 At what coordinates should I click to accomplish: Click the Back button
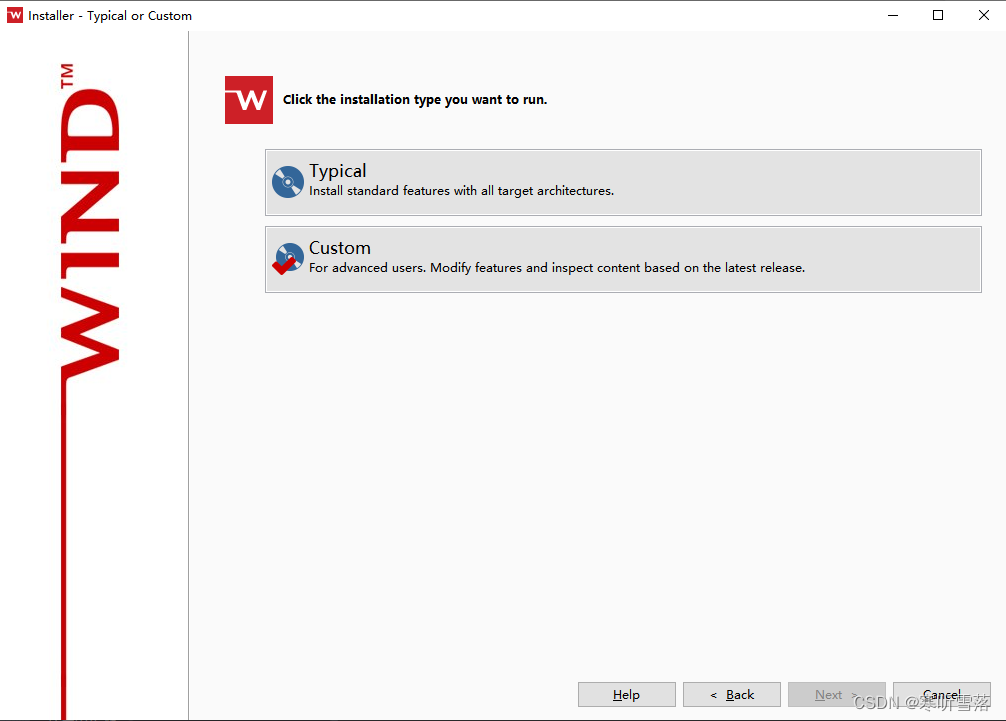(x=731, y=694)
